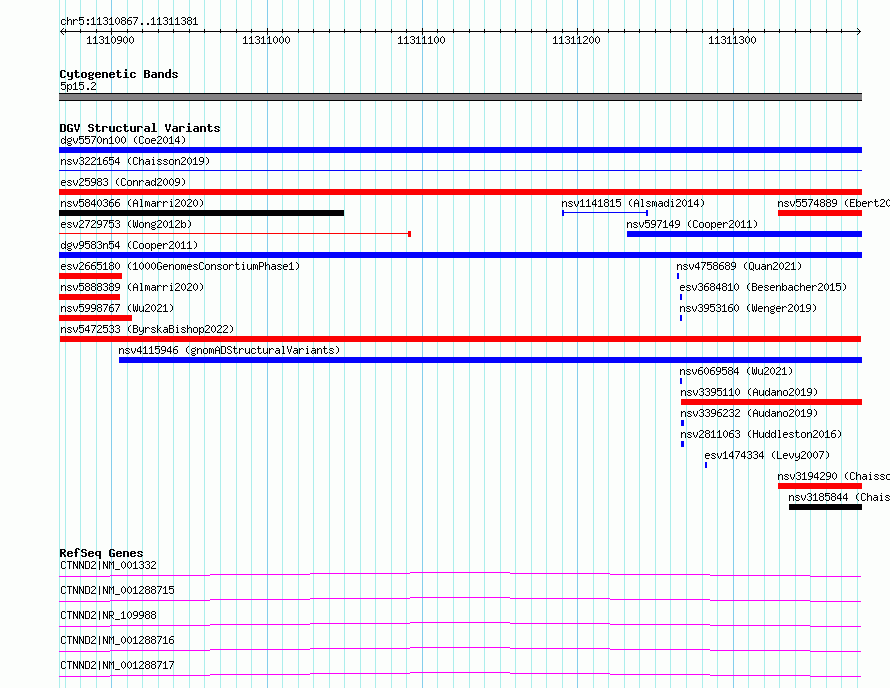Open the nsv5574889 (Ebert) variant label
Screen dimensions: 890x688
click(x=833, y=203)
